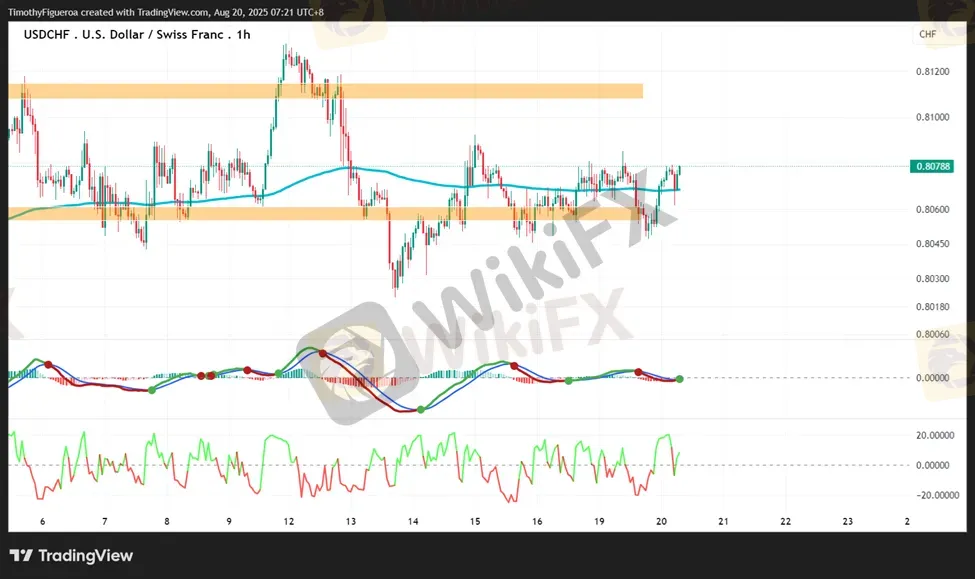Click the current price label 0.80788
The width and height of the screenshot is (975, 579).
(931, 166)
